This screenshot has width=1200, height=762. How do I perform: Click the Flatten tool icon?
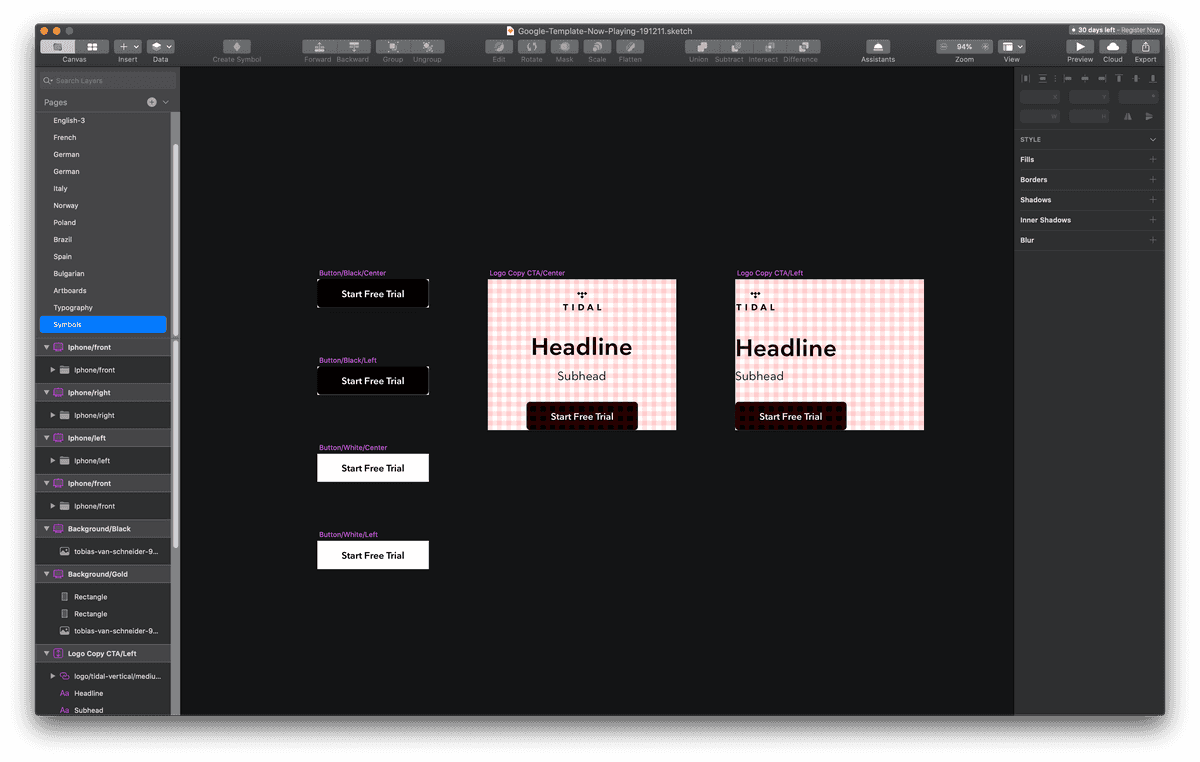click(x=630, y=47)
